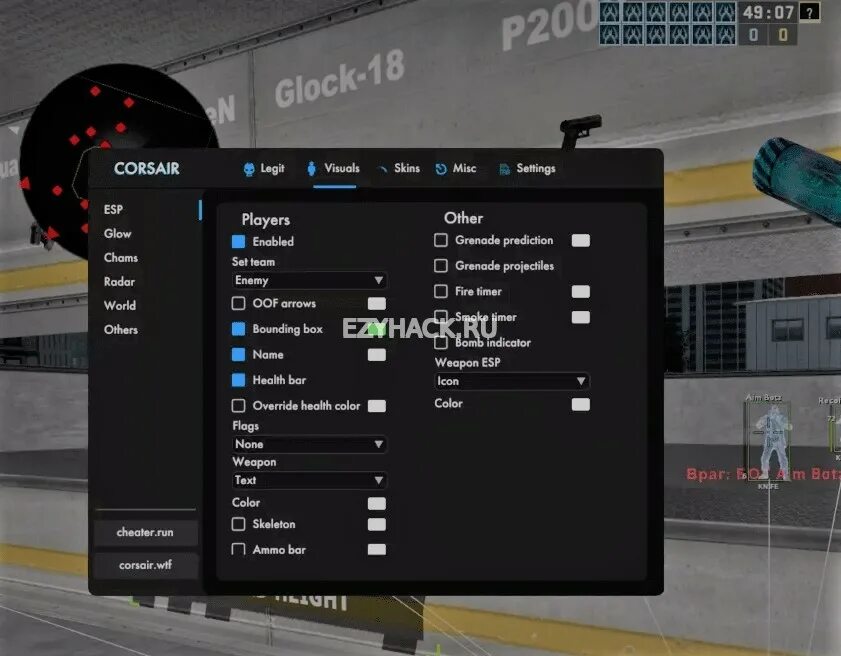This screenshot has width=841, height=656.
Task: Click the cheater.run button
Action: [x=145, y=533]
